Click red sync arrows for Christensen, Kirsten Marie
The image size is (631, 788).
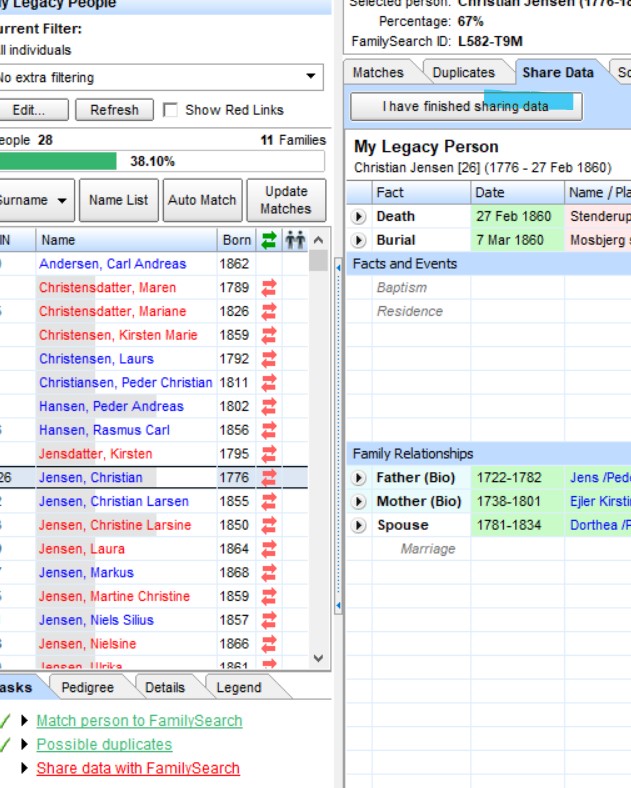coord(269,335)
